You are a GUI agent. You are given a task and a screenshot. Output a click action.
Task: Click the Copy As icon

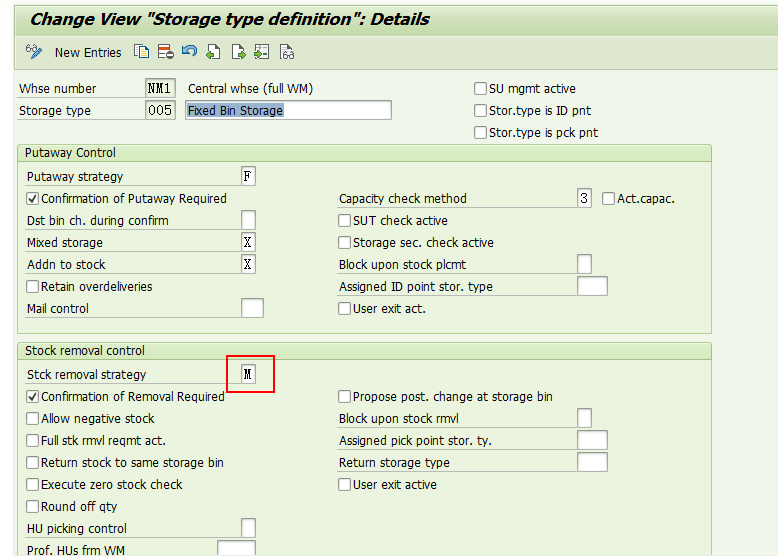(141, 52)
